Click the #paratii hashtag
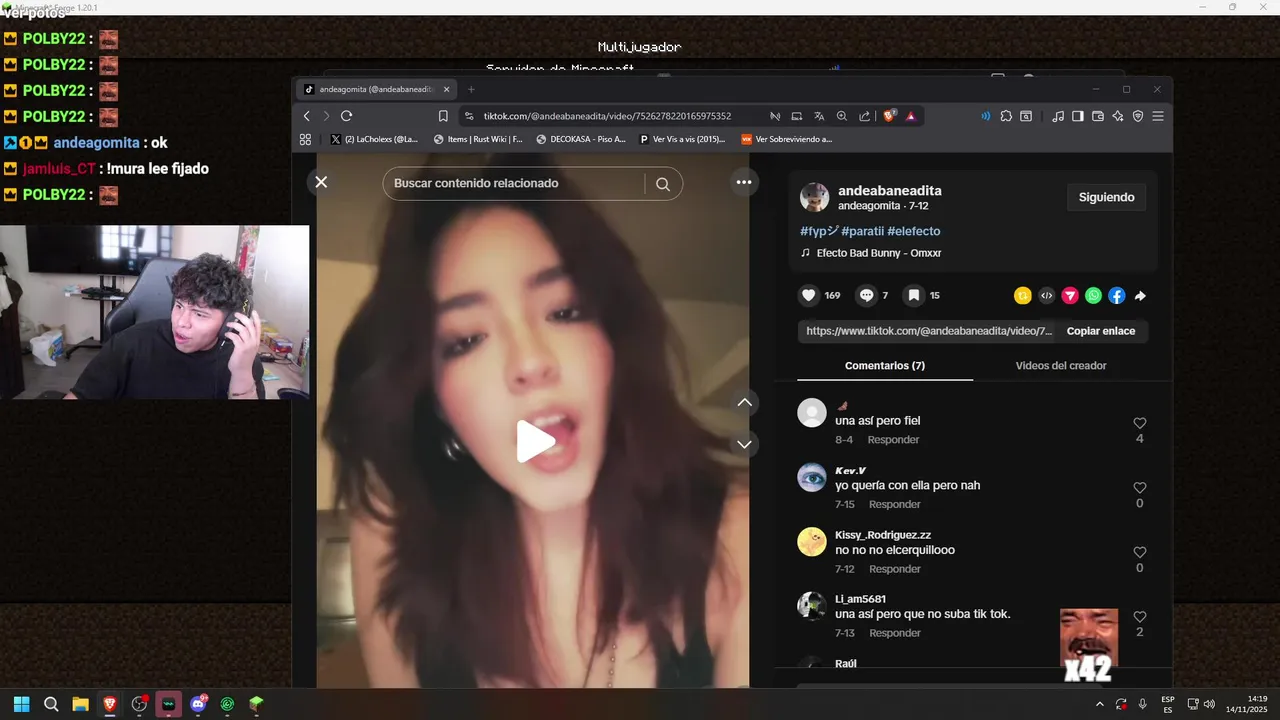 pyautogui.click(x=862, y=231)
